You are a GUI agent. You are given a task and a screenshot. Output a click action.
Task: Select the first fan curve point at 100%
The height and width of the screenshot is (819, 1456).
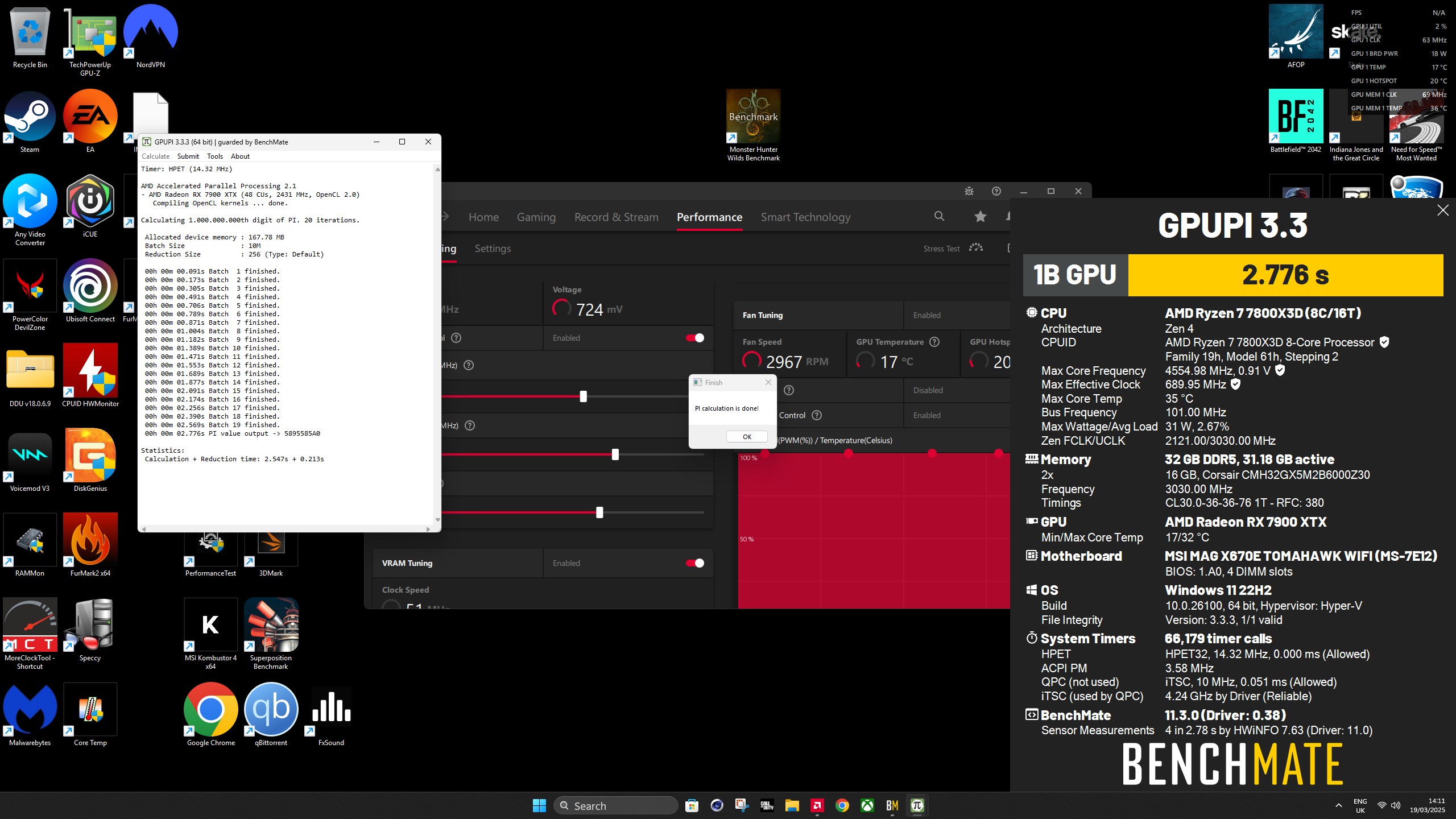click(765, 453)
